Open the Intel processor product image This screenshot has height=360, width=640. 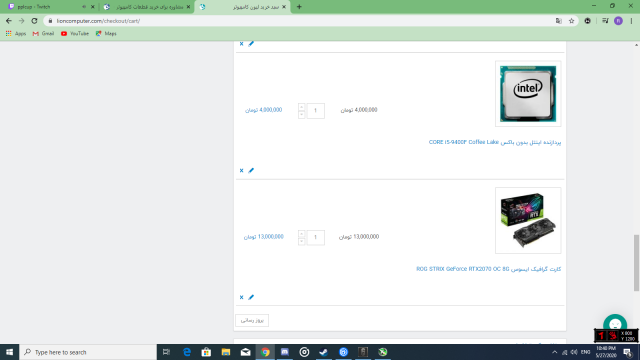[528, 93]
